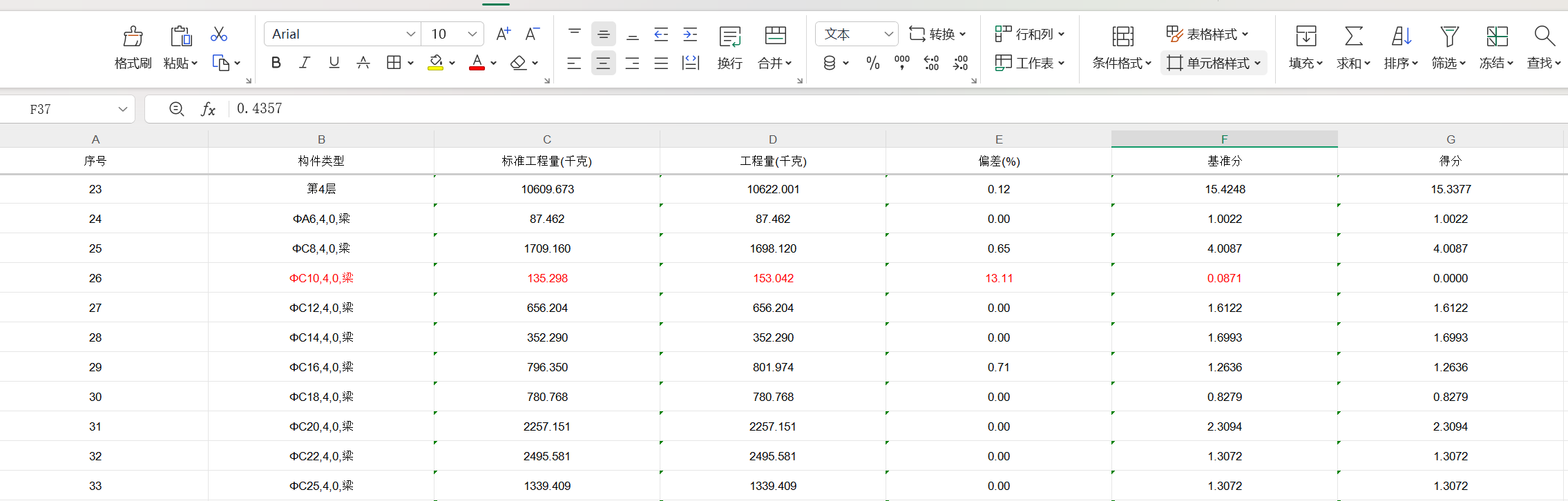Align text left
The image size is (1568, 501).
[x=574, y=63]
